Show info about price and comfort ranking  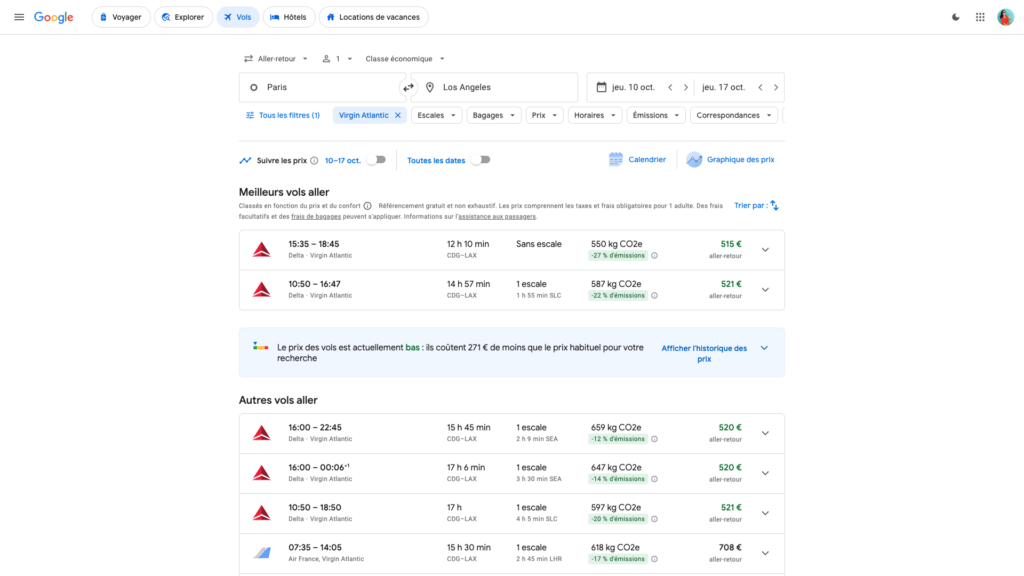[368, 206]
